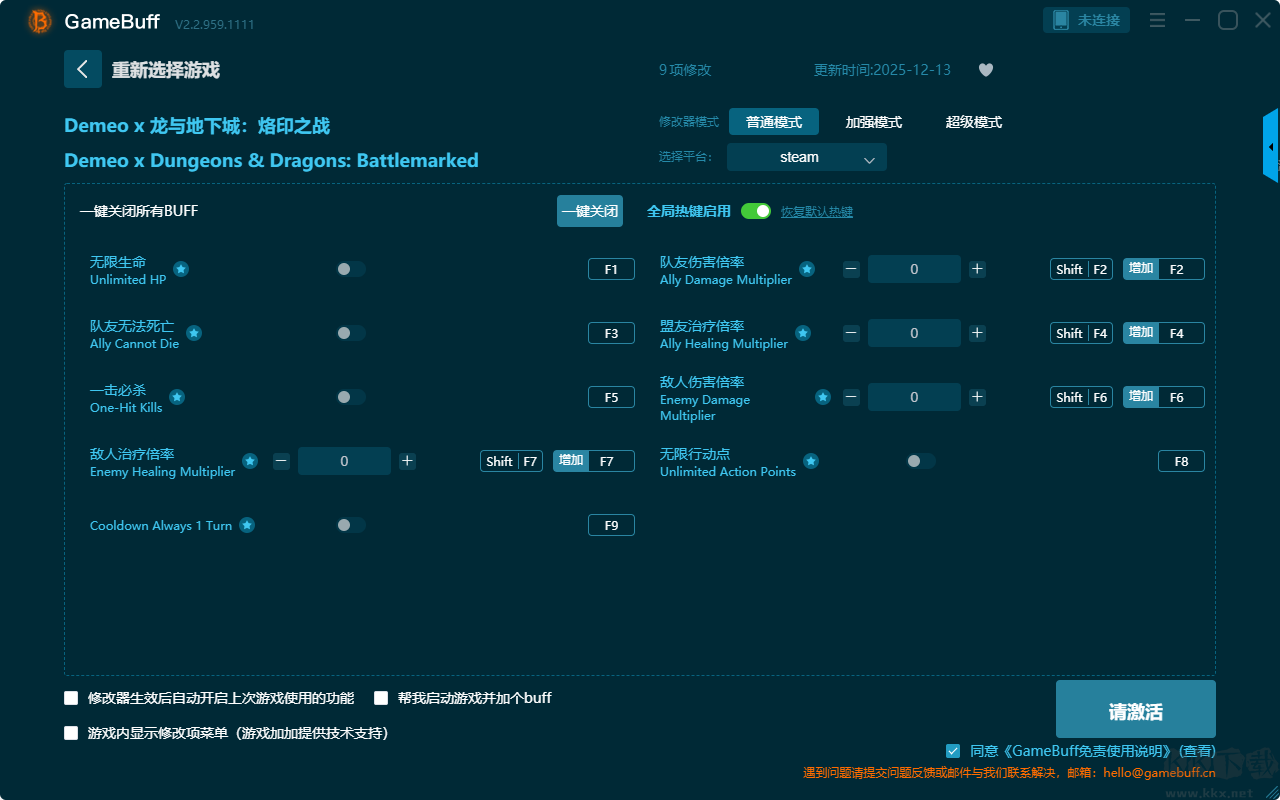
Task: Click the star icon beside One-Hit Kills
Action: (x=177, y=397)
